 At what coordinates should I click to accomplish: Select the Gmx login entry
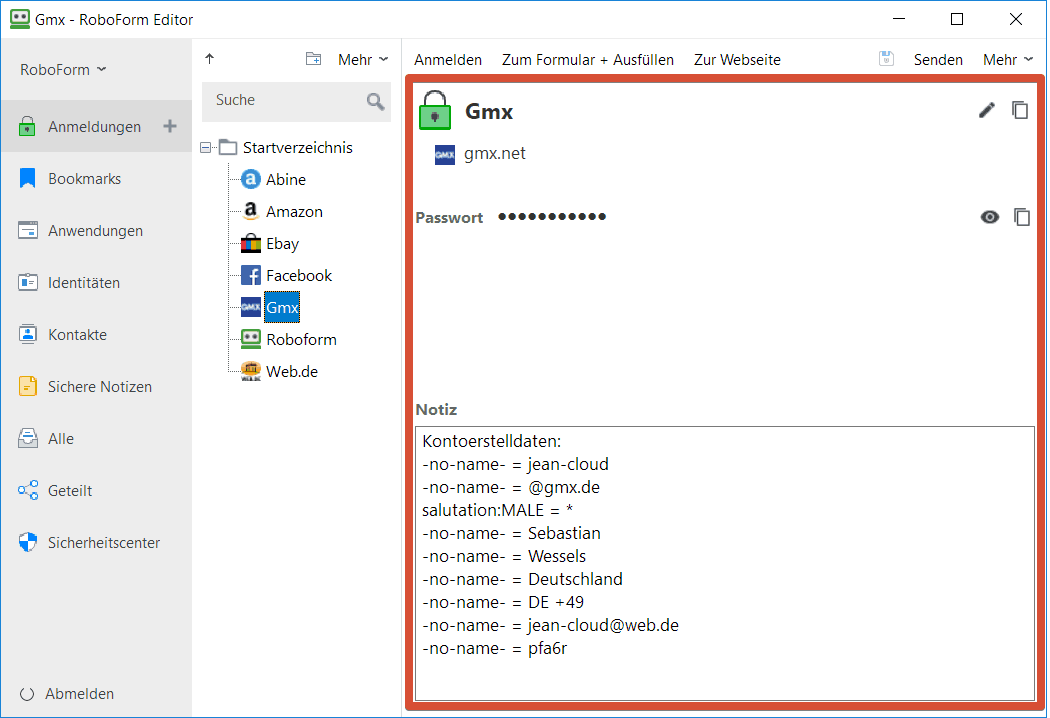[282, 307]
